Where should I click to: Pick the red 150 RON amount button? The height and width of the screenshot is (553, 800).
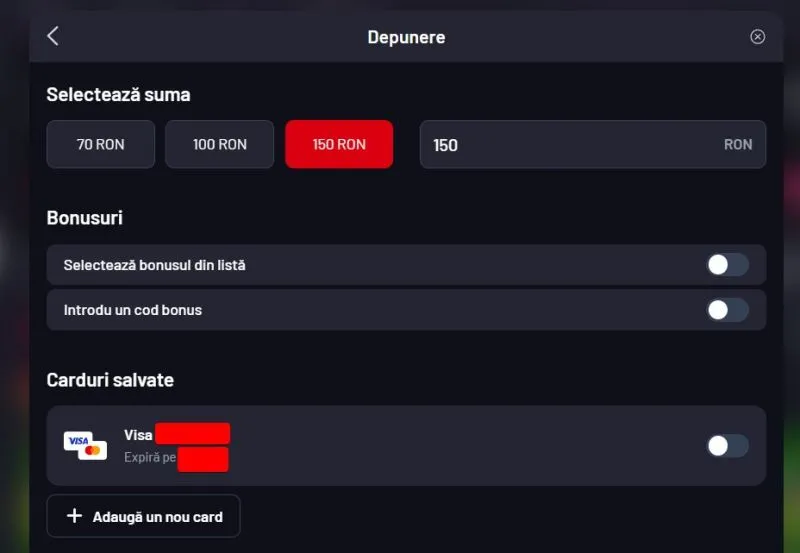(x=339, y=144)
